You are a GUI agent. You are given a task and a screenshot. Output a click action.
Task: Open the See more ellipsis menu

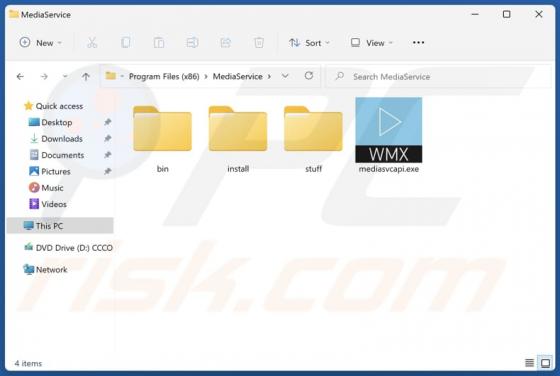coord(418,43)
